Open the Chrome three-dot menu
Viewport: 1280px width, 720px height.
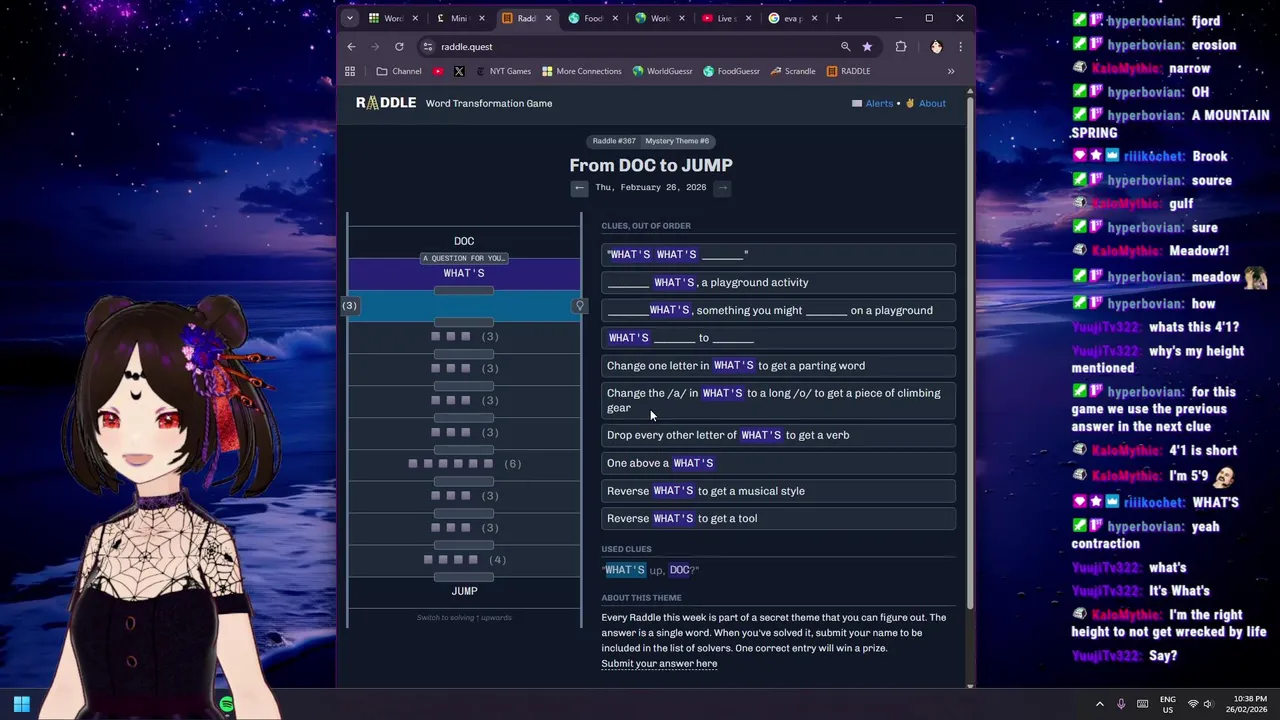(x=960, y=47)
